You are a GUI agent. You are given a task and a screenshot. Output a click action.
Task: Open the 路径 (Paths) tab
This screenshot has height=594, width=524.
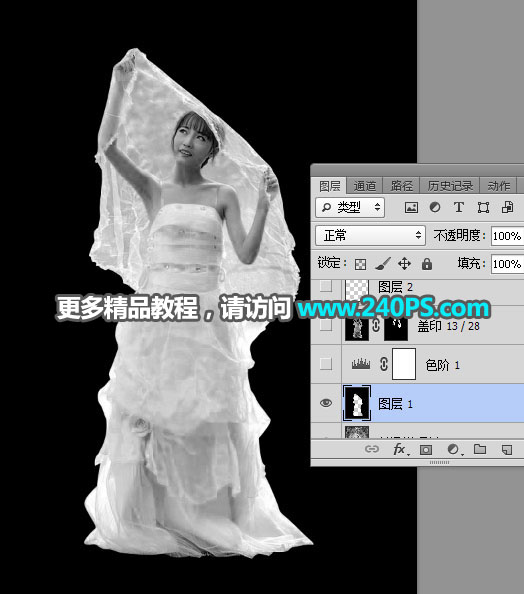click(x=401, y=186)
